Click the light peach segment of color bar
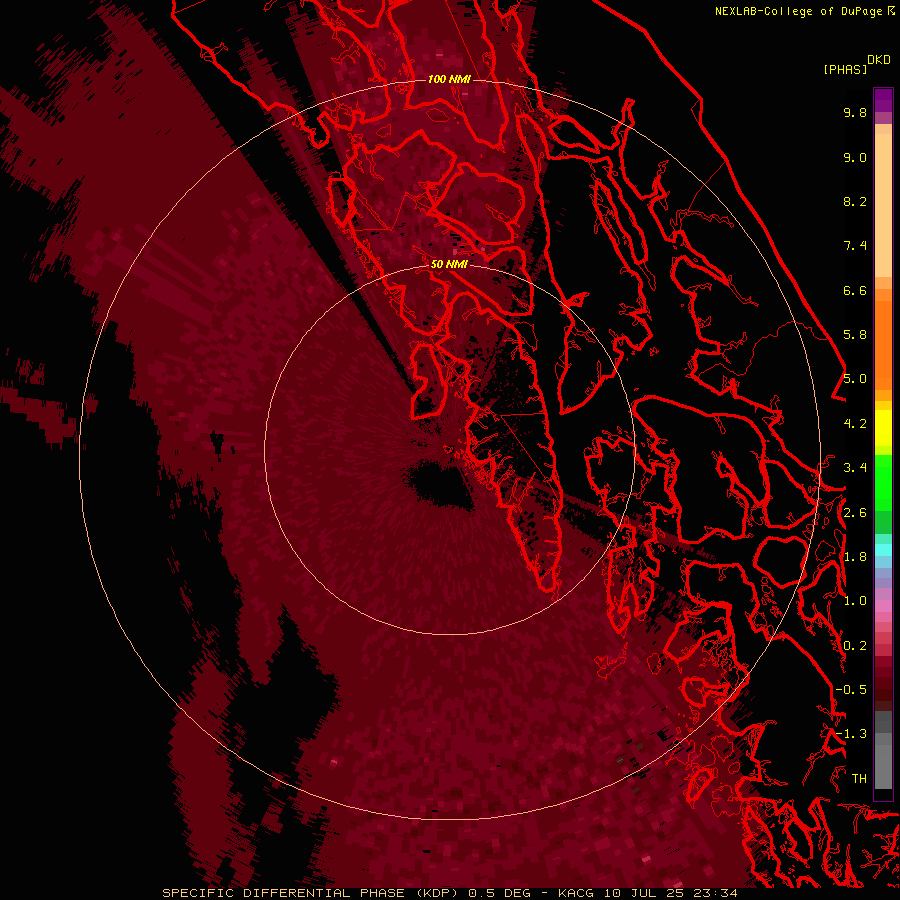The image size is (900, 900). 883,205
